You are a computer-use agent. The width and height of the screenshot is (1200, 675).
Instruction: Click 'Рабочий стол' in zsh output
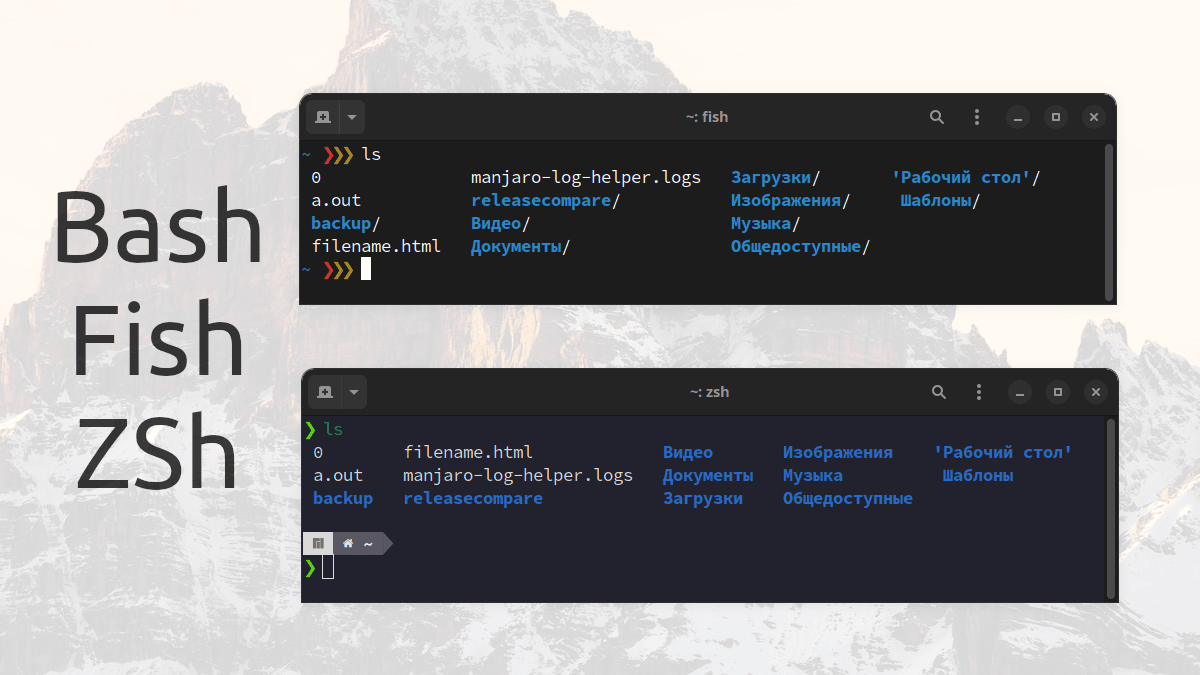tap(1003, 453)
